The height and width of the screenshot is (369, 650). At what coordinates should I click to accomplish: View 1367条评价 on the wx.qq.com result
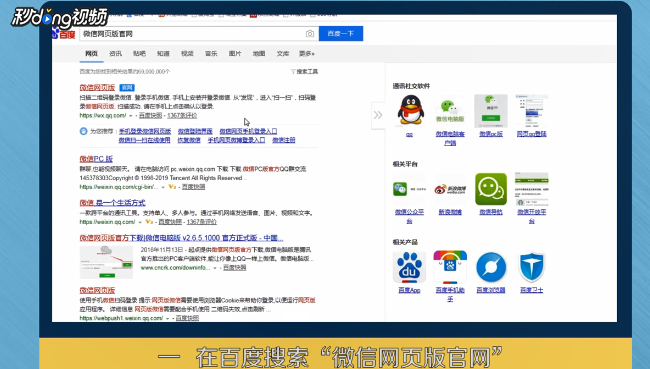point(182,116)
